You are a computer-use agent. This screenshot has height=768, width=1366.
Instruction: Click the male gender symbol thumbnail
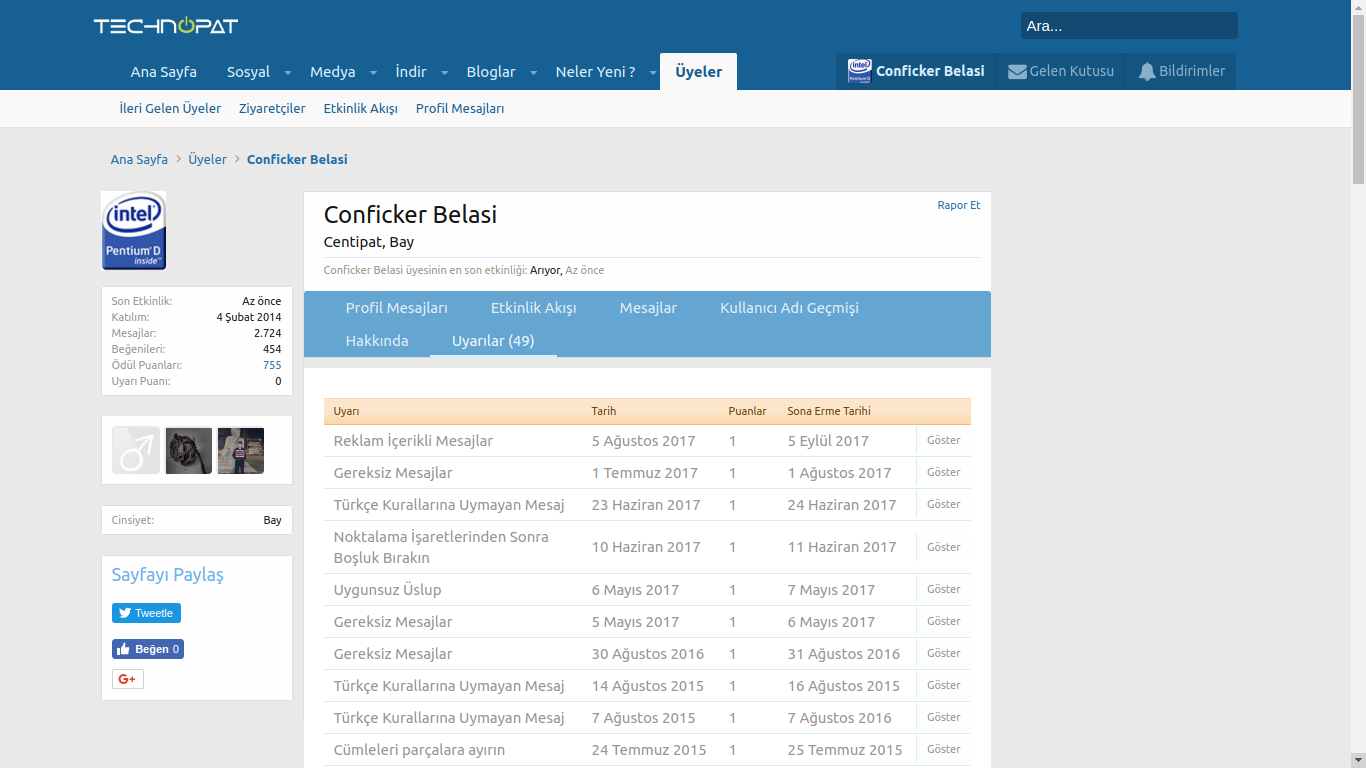click(x=136, y=450)
